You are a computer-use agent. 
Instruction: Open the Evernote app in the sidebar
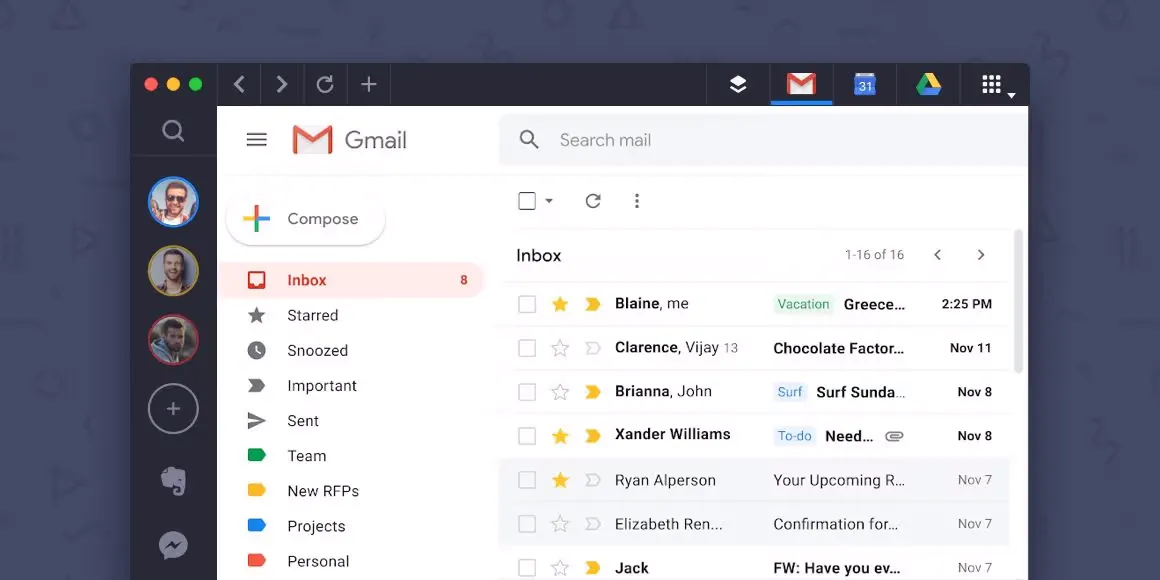pos(173,481)
